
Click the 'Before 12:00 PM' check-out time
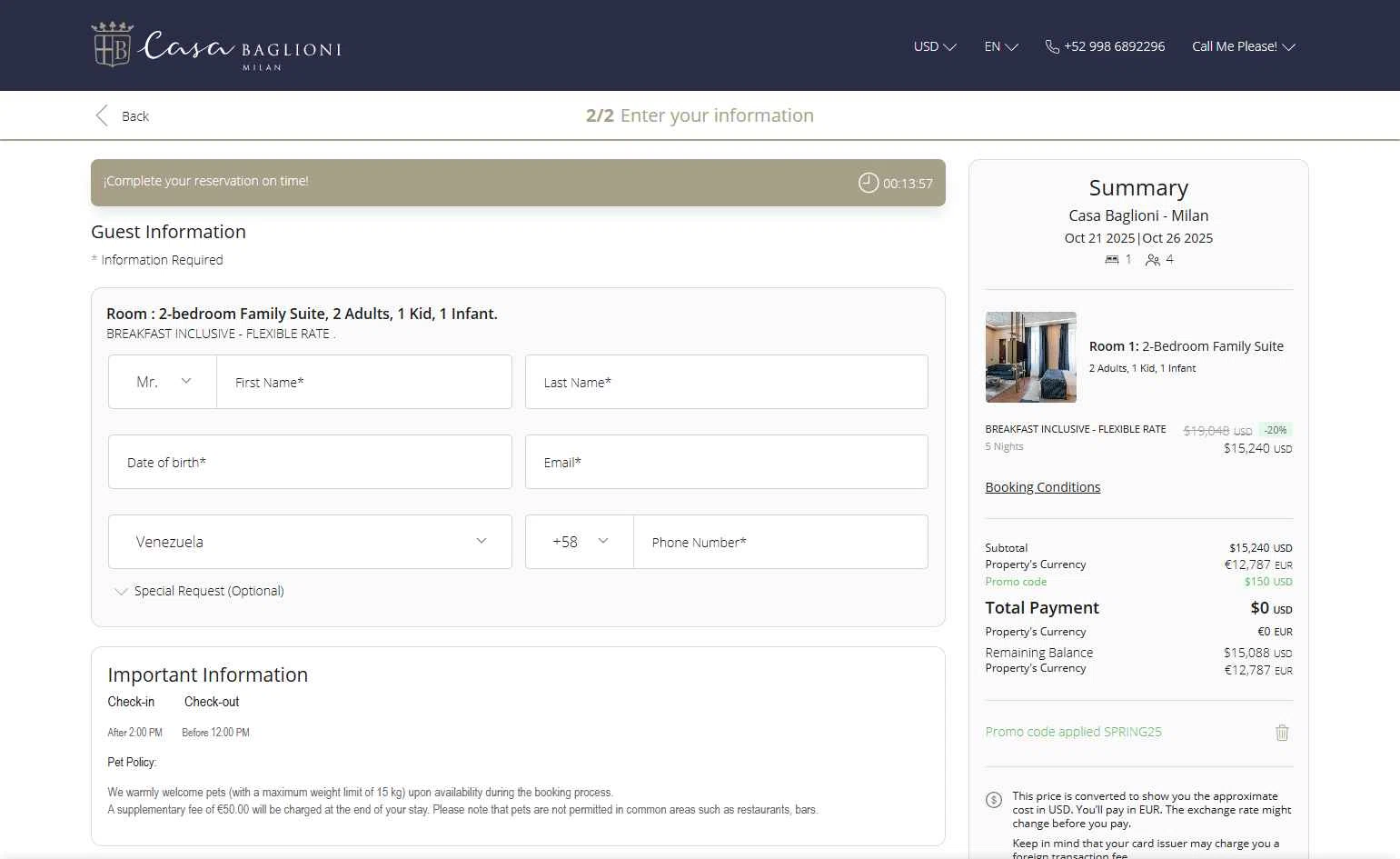pyautogui.click(x=215, y=733)
